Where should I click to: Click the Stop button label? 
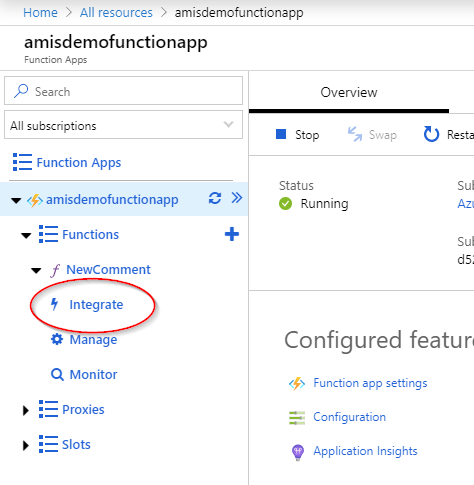click(x=307, y=135)
